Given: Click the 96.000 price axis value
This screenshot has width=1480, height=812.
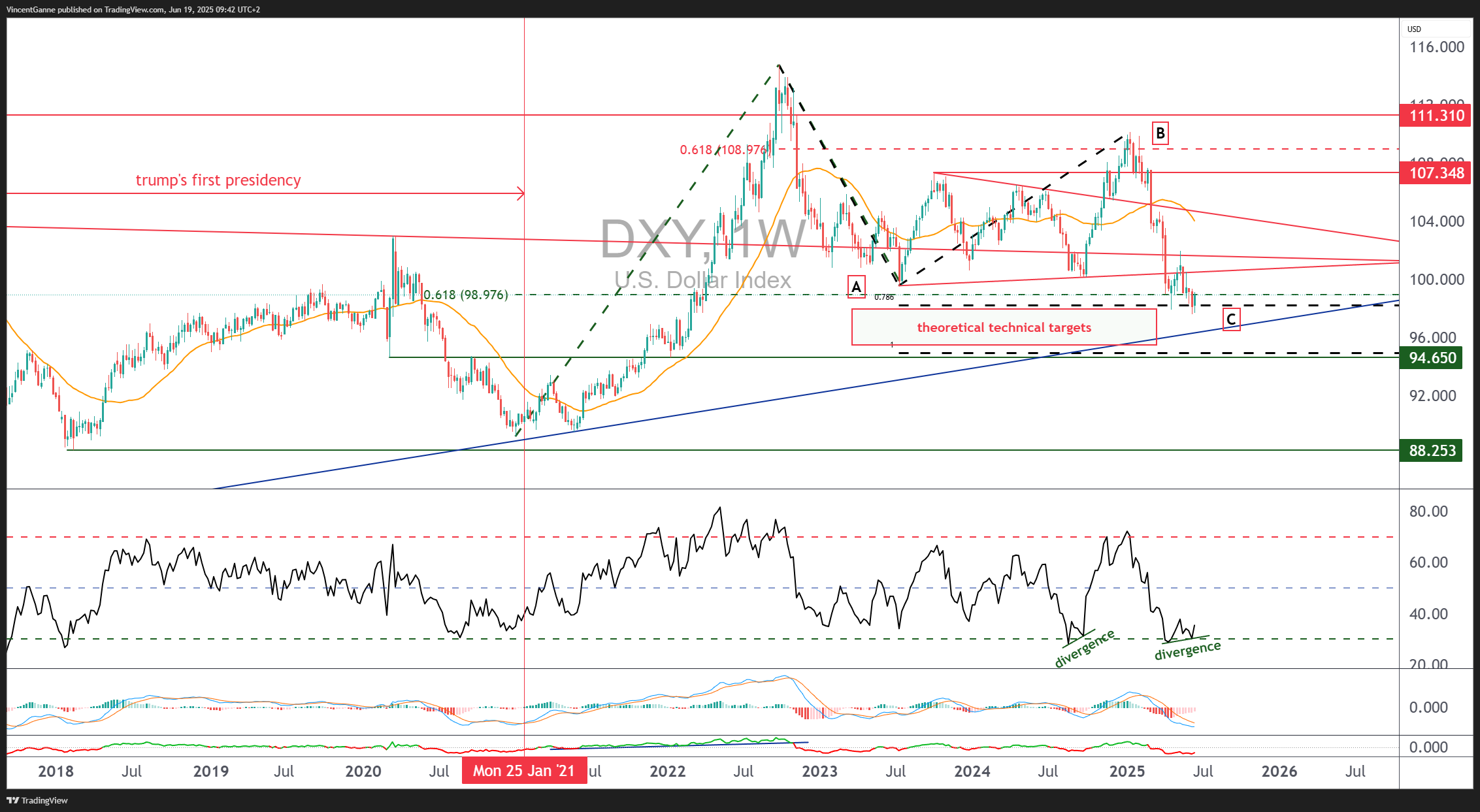Looking at the screenshot, I should coord(1432,338).
